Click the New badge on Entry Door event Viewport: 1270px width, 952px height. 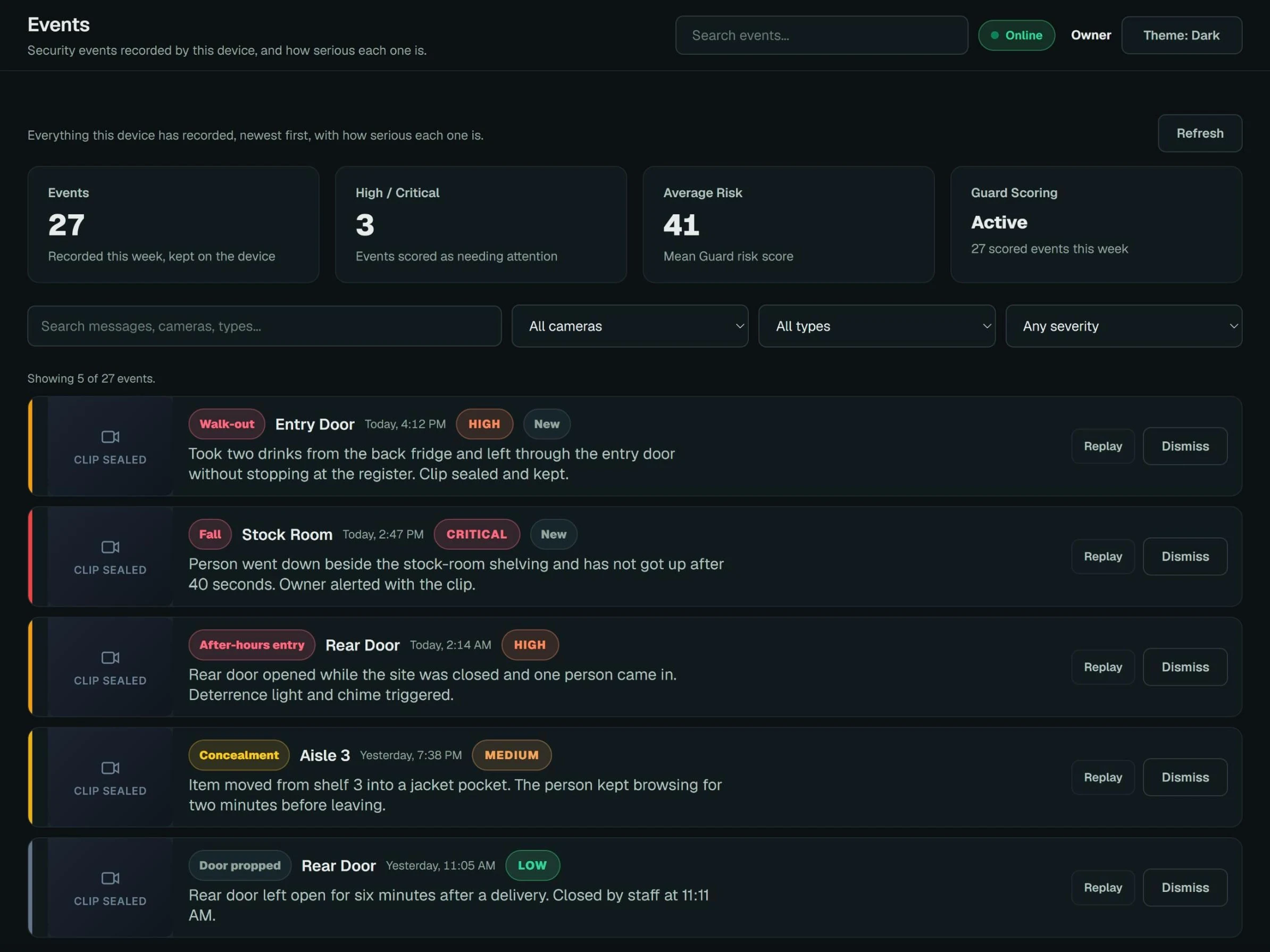click(547, 424)
